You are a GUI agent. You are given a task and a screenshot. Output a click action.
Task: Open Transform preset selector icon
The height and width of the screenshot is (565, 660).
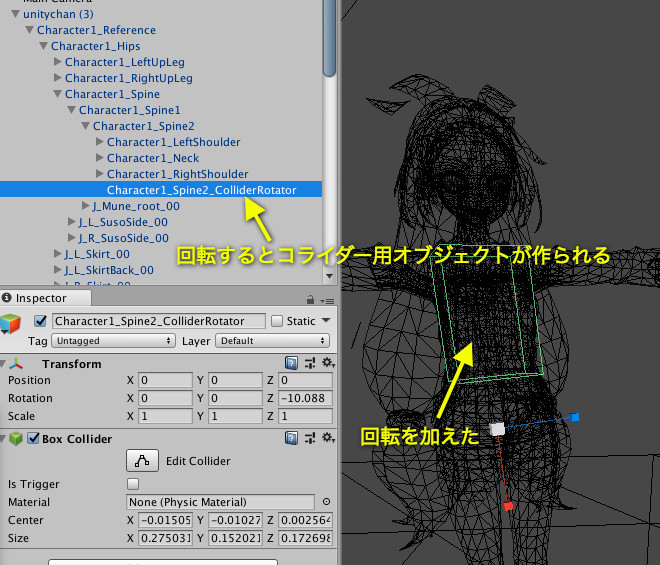(310, 363)
